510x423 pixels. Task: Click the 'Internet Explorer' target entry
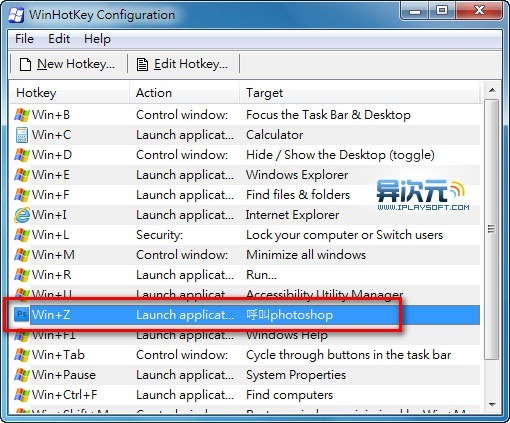point(292,215)
